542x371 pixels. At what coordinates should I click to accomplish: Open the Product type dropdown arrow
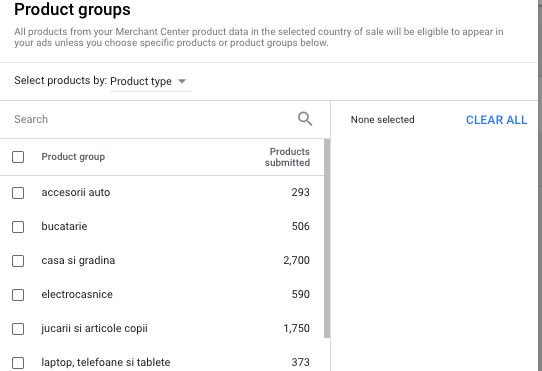point(182,81)
